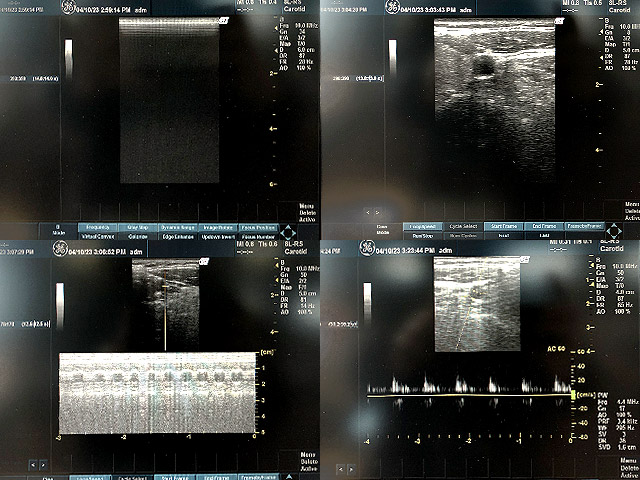Image resolution: width=640 pixels, height=480 pixels.
Task: Click the grayscale bar on the top-left screen
Action: coord(69,58)
